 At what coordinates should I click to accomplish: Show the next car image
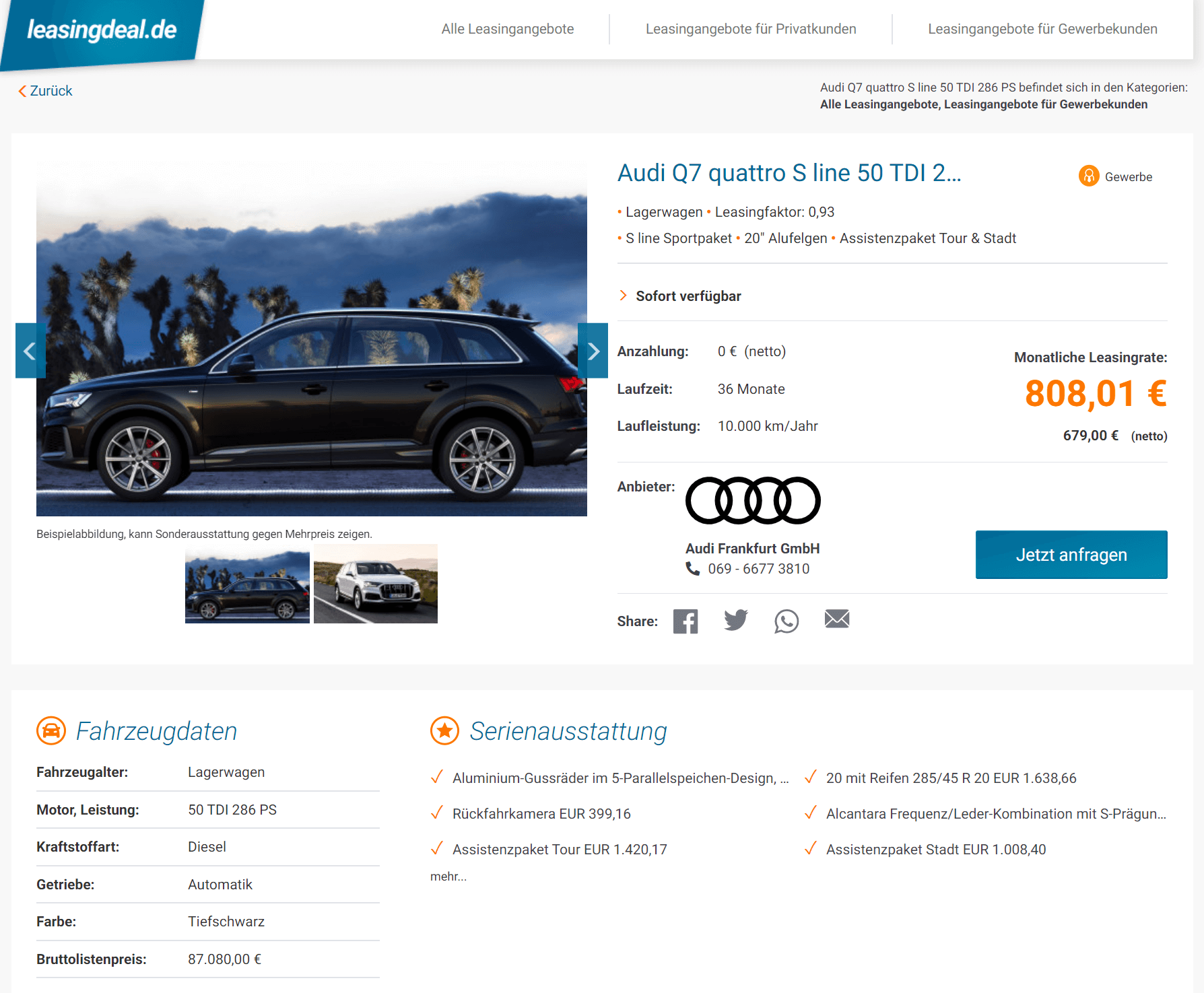pyautogui.click(x=593, y=351)
